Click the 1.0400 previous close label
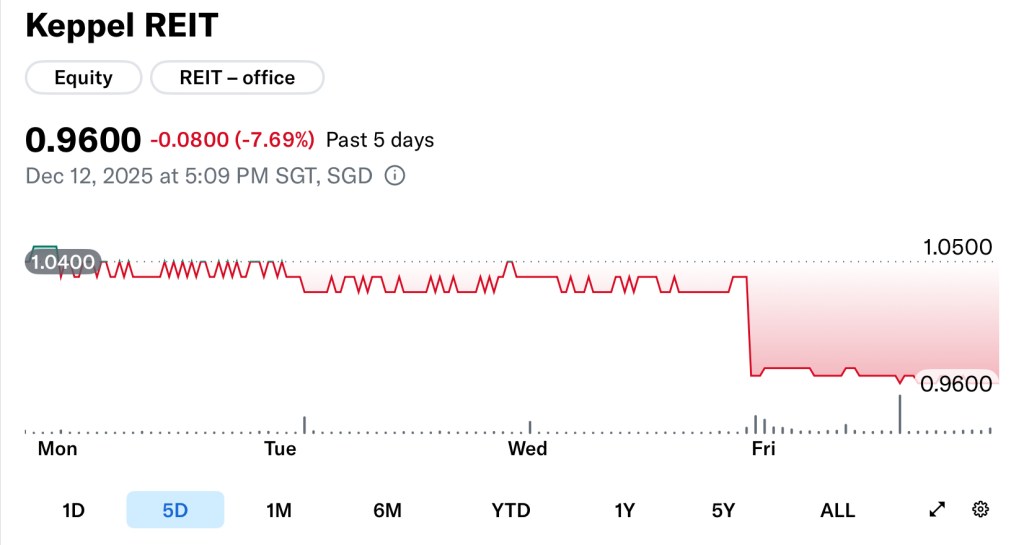Screen dimensions: 1024x545 coord(62,263)
